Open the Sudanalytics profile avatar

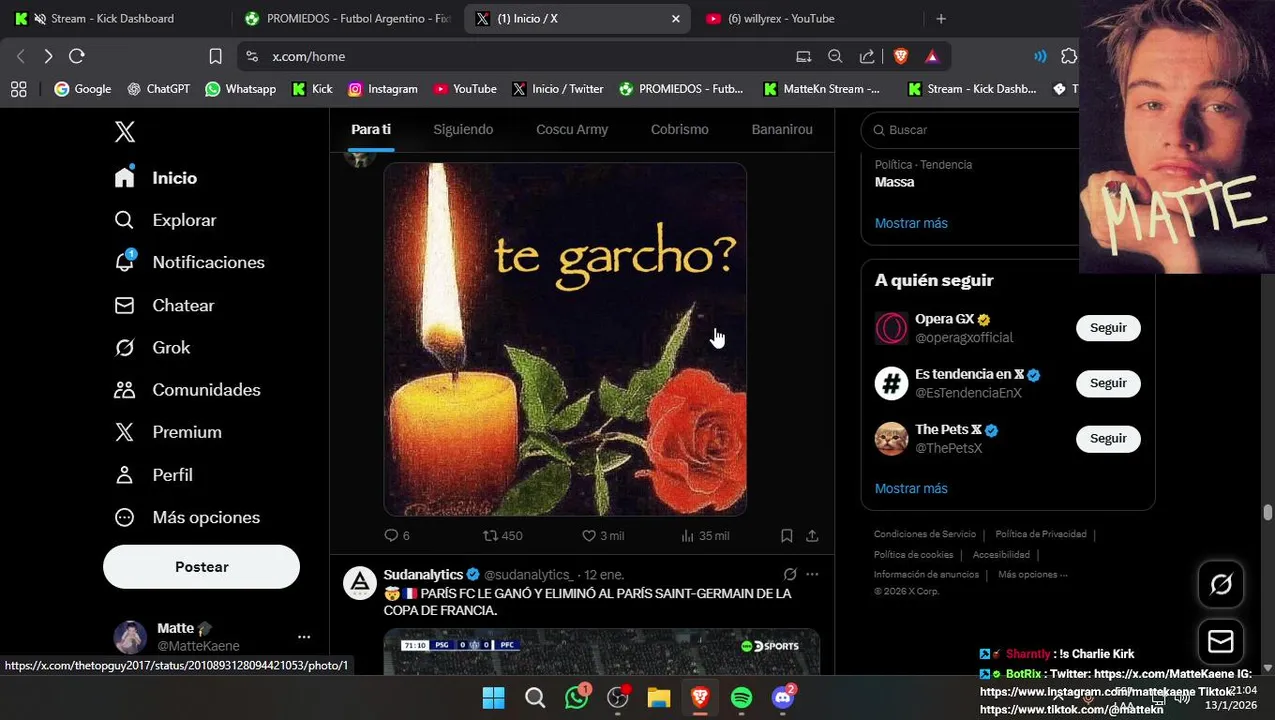(360, 583)
